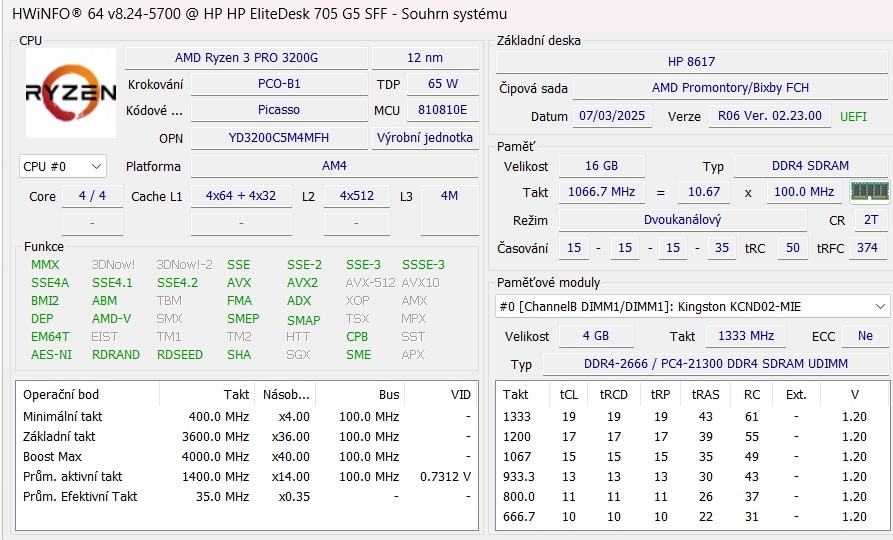The height and width of the screenshot is (540, 893).
Task: Click the tRAS column header
Action: (706, 395)
